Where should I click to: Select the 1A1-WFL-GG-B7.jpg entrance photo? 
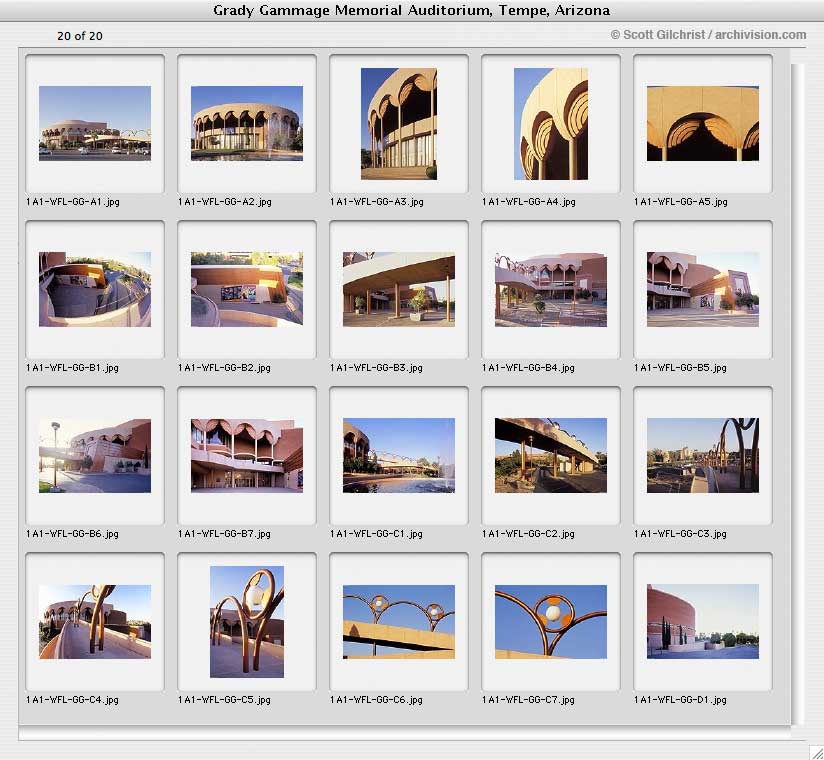[x=246, y=456]
